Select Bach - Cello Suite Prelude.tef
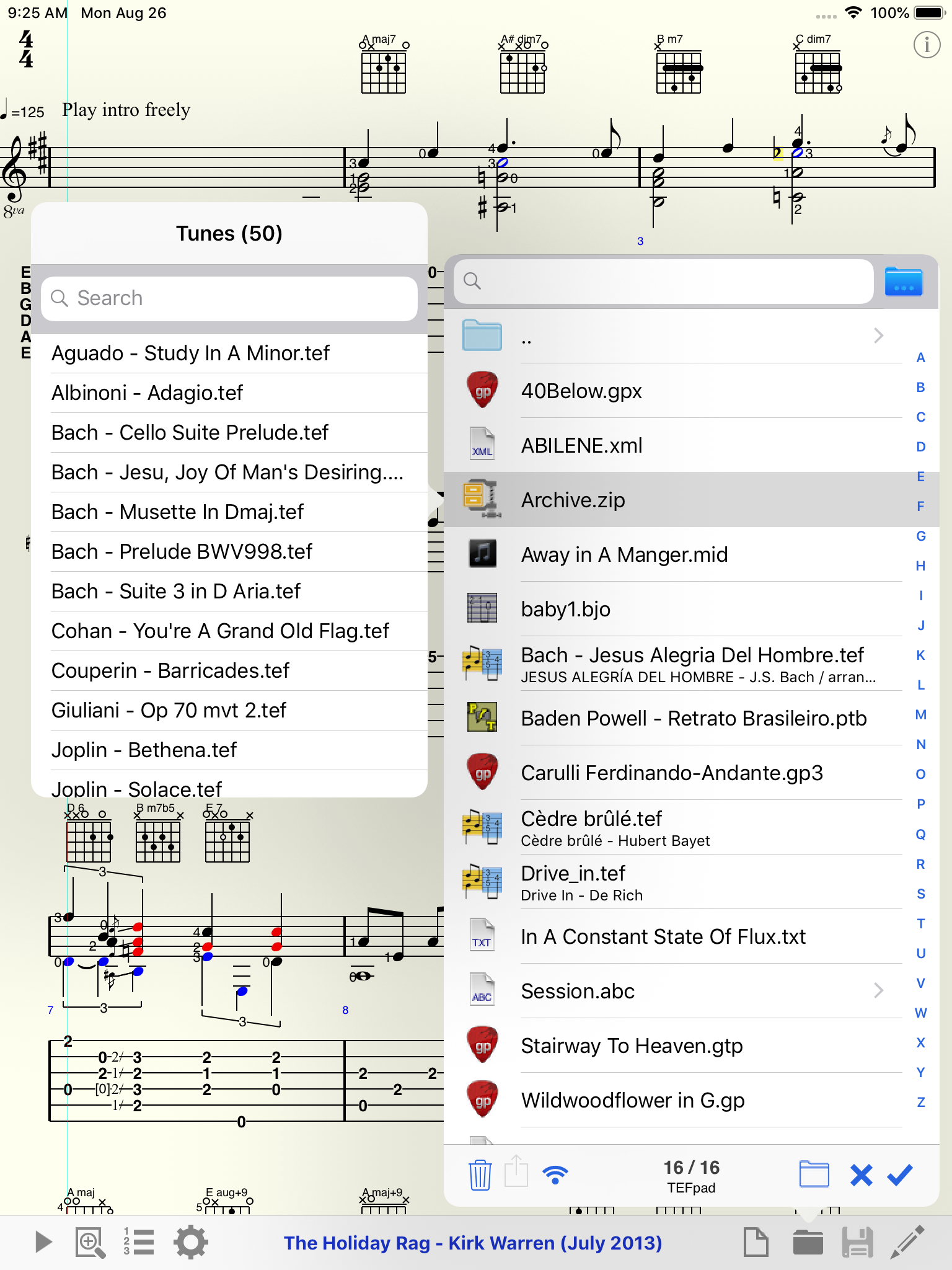The width and height of the screenshot is (952, 1270). coord(229,433)
